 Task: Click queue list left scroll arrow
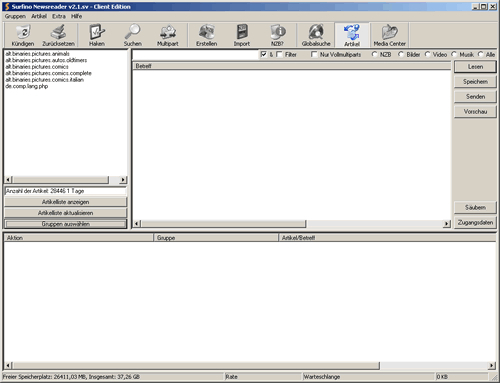click(9, 366)
